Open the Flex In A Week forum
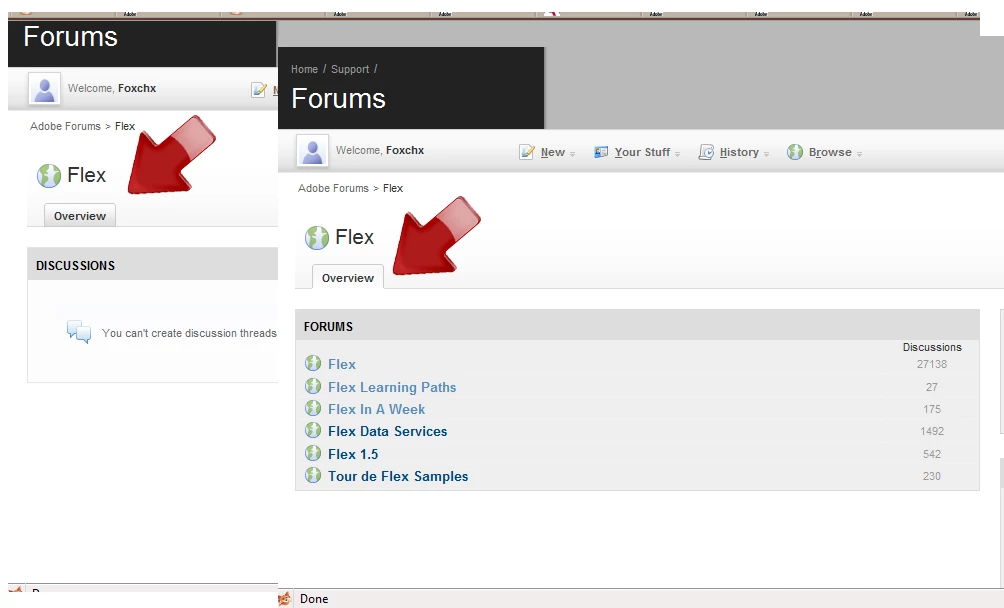The image size is (1004, 608). coord(376,409)
